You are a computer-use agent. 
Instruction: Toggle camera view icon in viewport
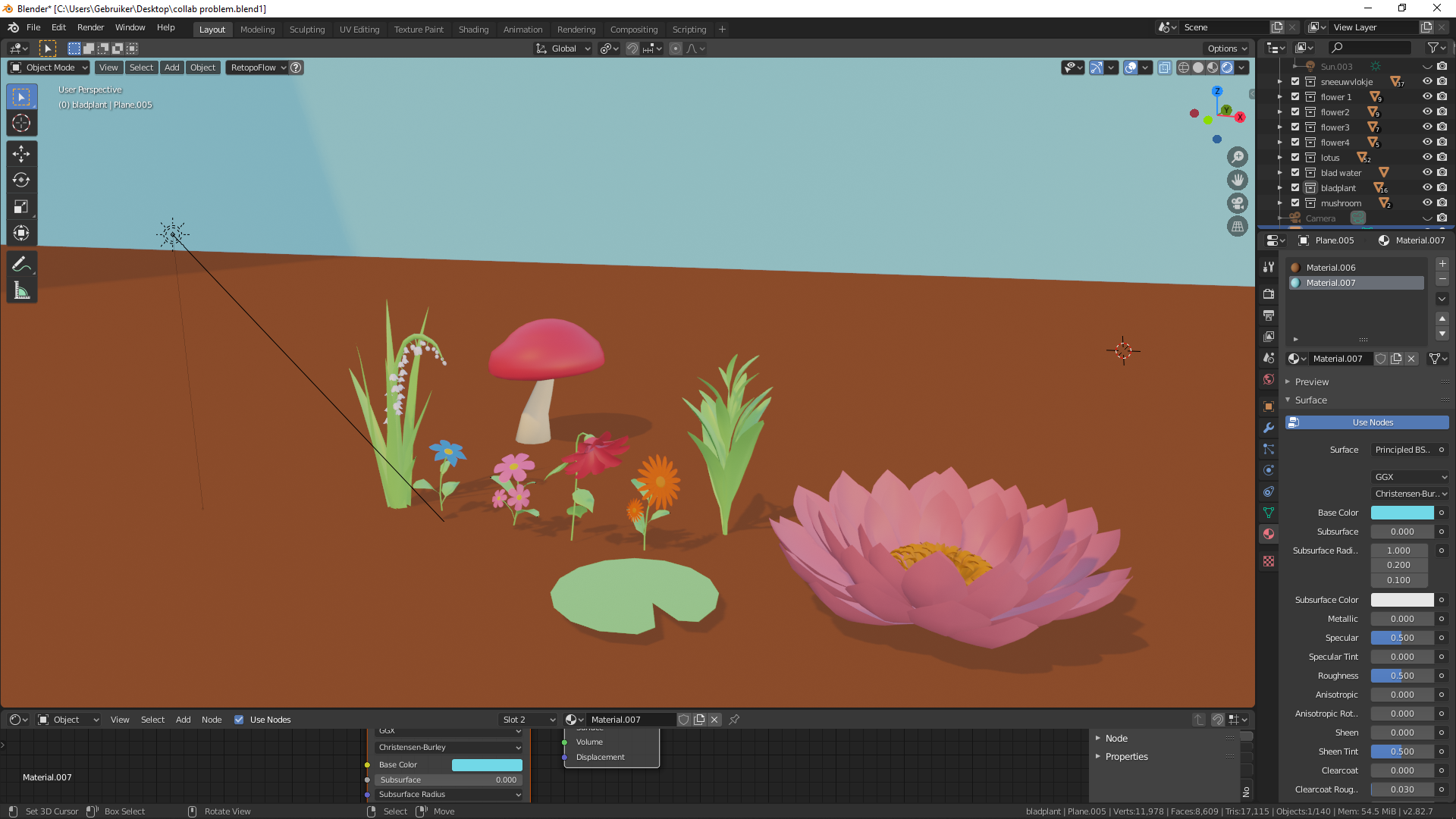[1238, 203]
